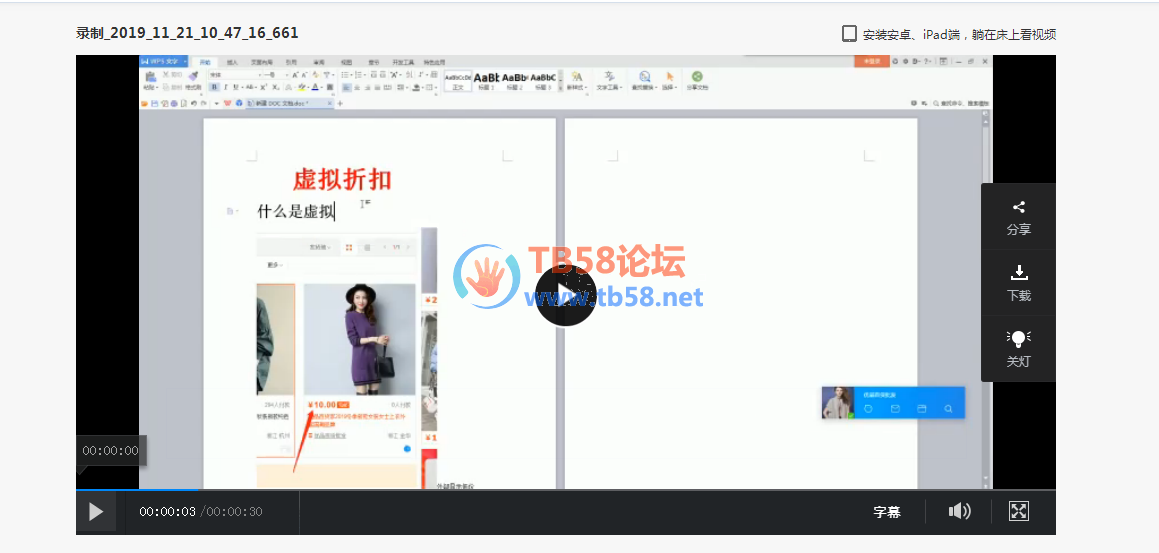Click the WPS yellow text highlight swatch

(x=302, y=87)
